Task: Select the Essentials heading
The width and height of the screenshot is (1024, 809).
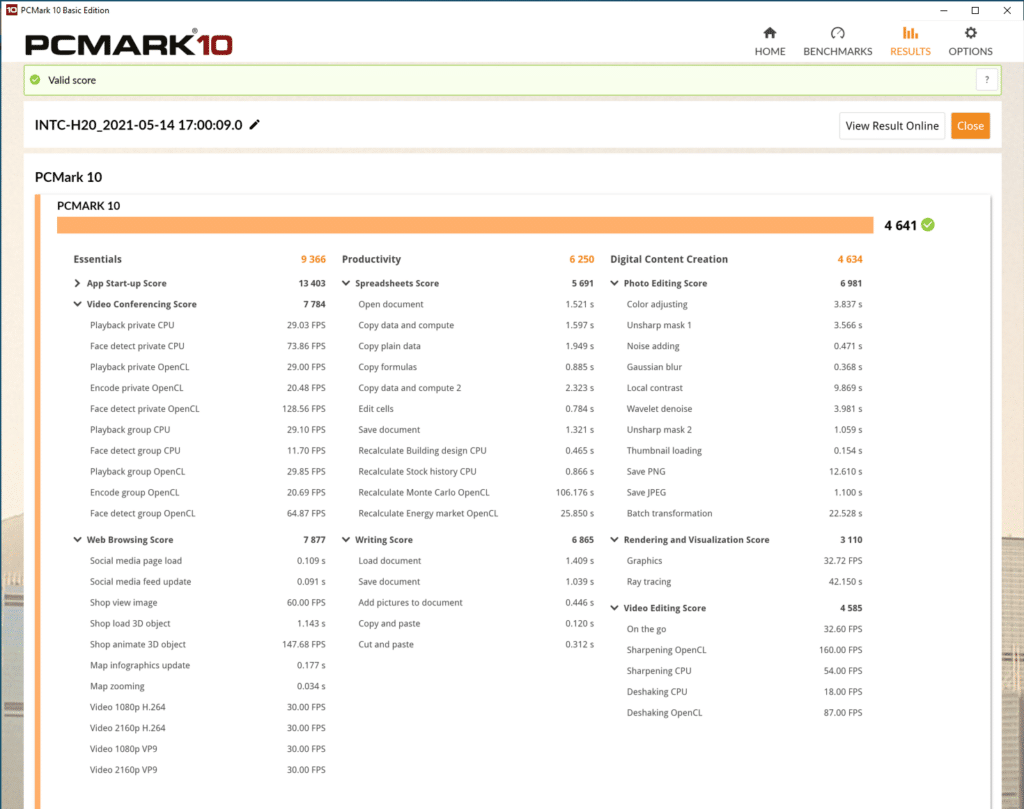Action: click(97, 259)
